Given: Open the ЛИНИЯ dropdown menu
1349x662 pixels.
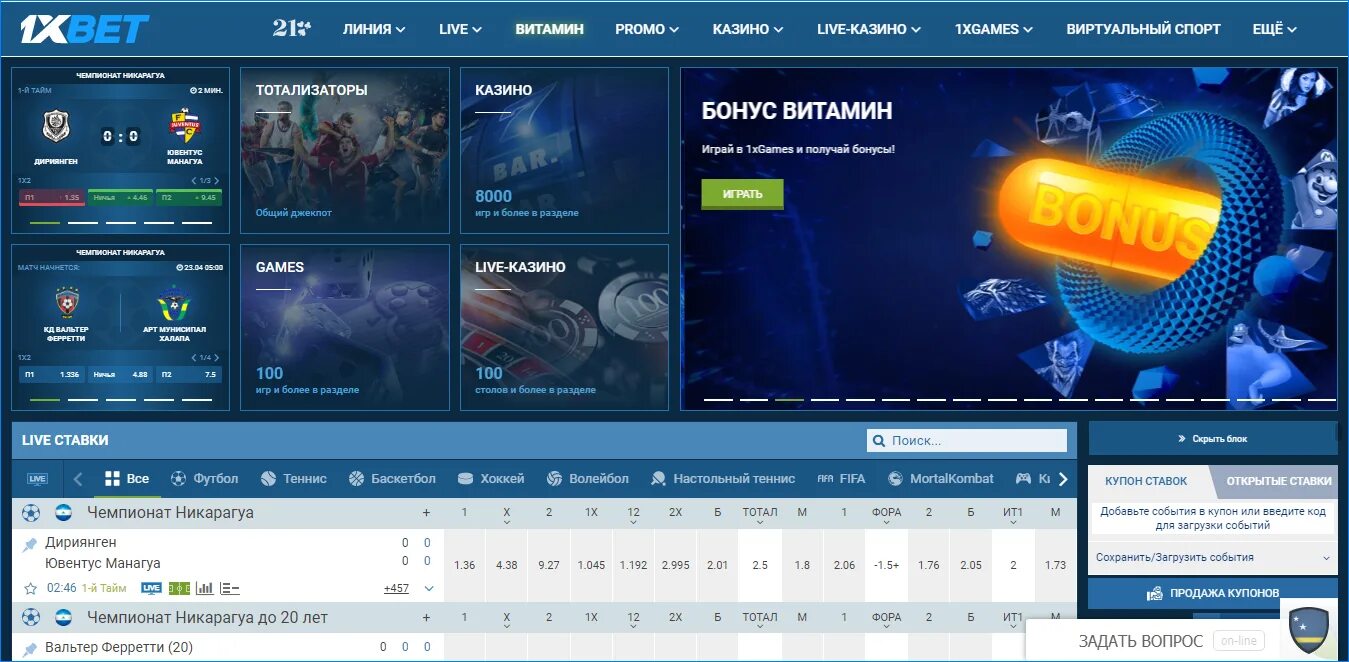Looking at the screenshot, I should [x=374, y=29].
